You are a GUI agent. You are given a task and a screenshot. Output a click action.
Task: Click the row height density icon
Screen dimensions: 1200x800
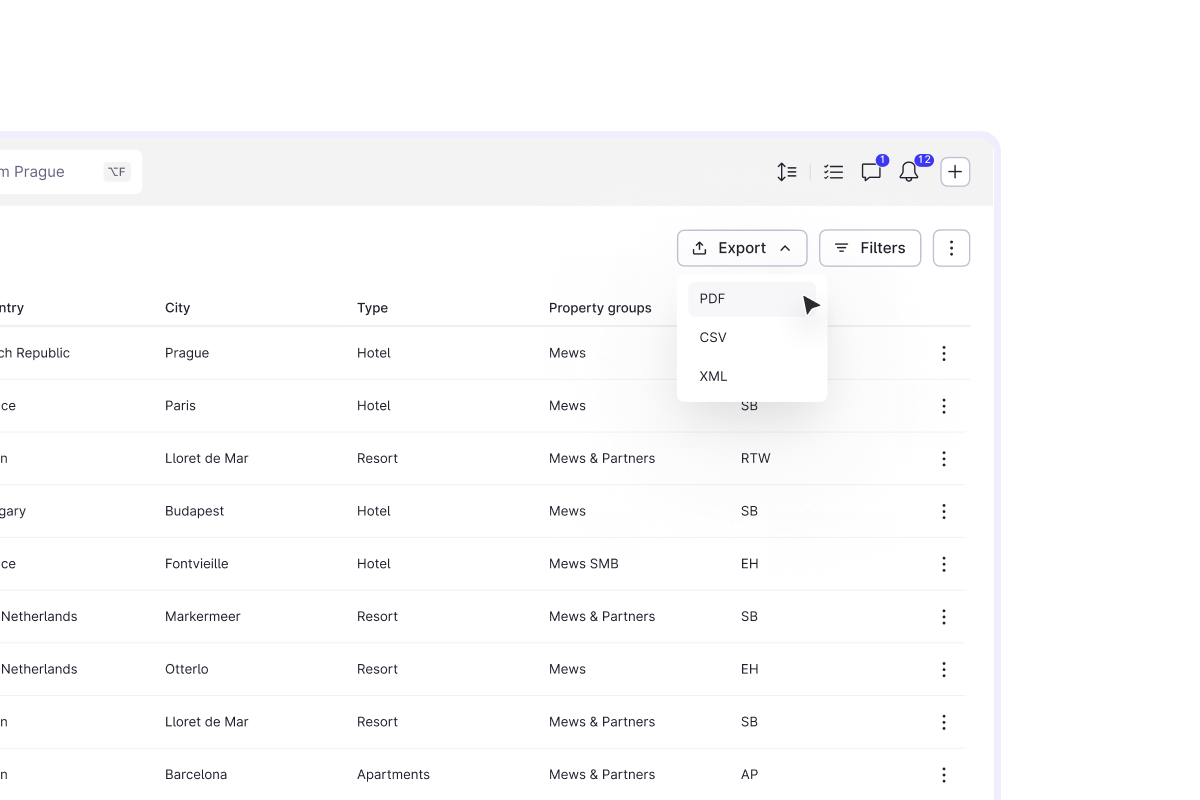787,172
